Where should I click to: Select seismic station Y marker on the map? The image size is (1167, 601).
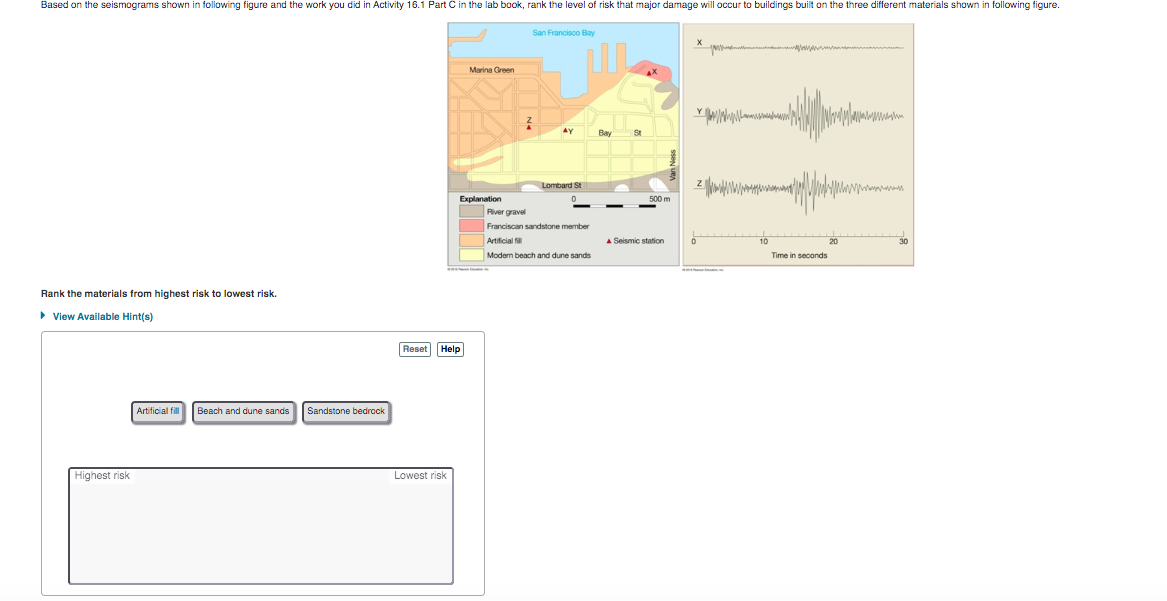point(565,130)
